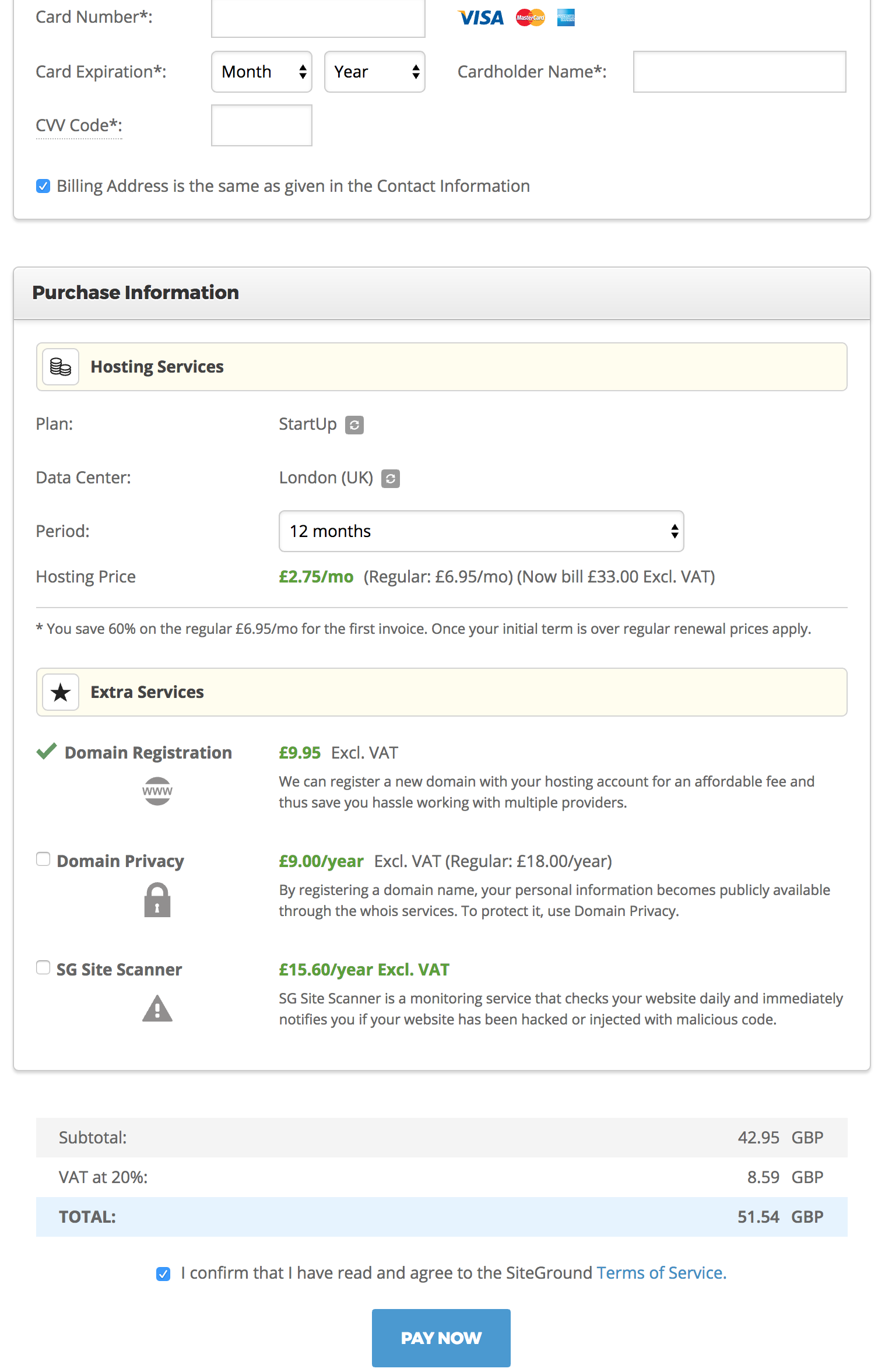Click the American Express logo

(x=566, y=17)
